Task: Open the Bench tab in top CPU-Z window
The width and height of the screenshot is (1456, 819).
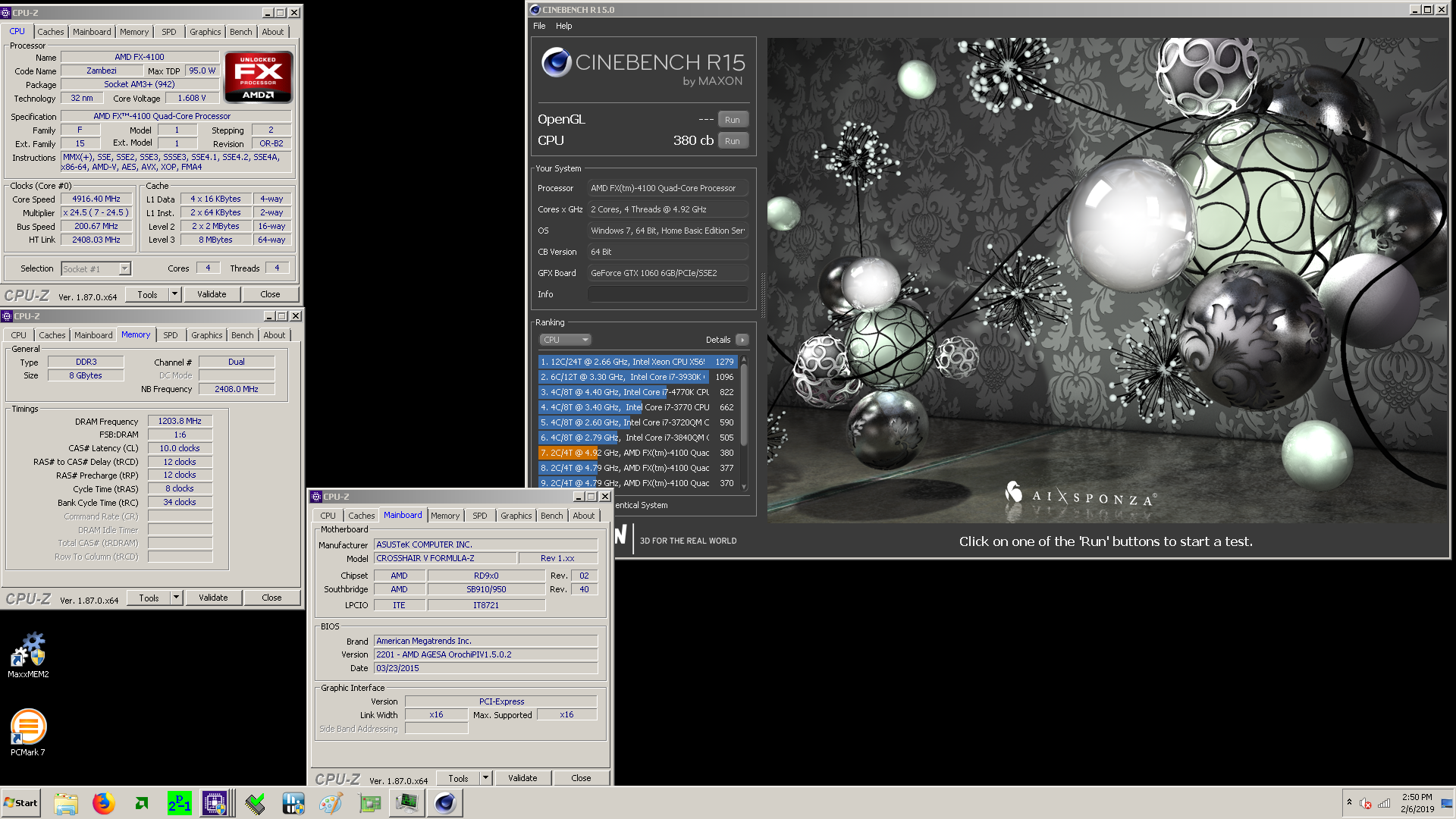Action: [241, 32]
